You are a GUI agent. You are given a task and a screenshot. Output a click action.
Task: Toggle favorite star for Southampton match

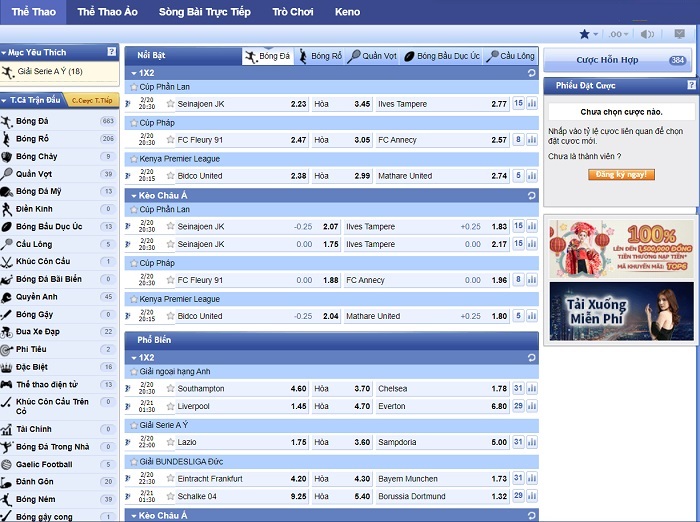click(170, 389)
